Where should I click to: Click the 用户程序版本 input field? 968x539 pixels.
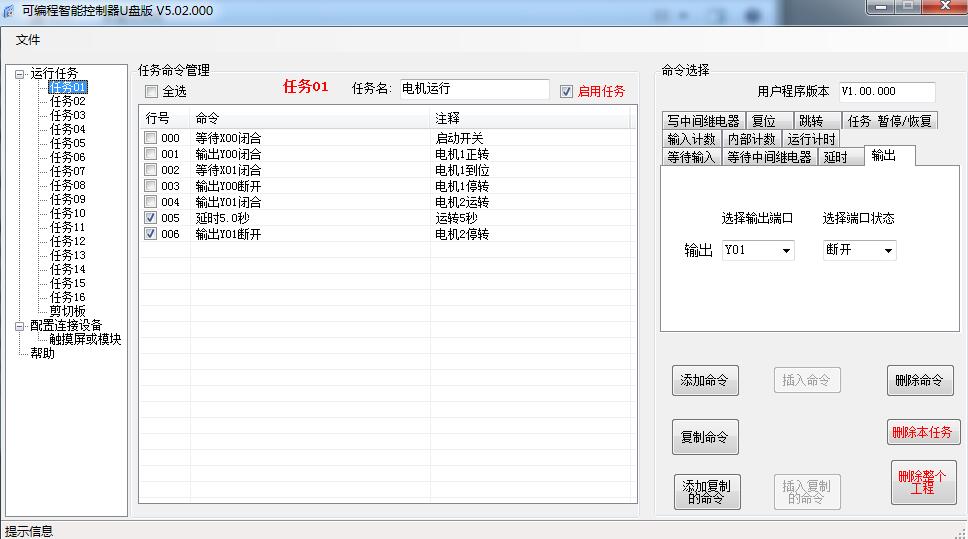click(886, 92)
